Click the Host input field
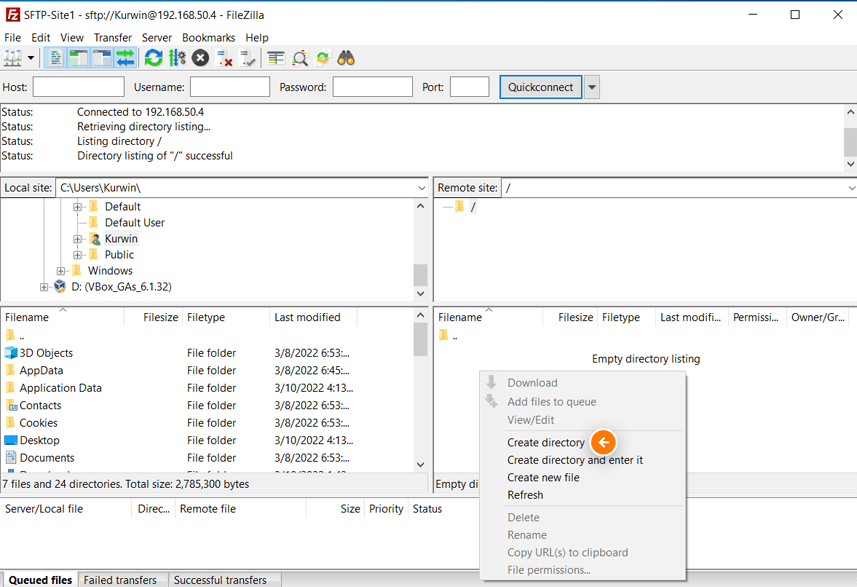 click(78, 86)
